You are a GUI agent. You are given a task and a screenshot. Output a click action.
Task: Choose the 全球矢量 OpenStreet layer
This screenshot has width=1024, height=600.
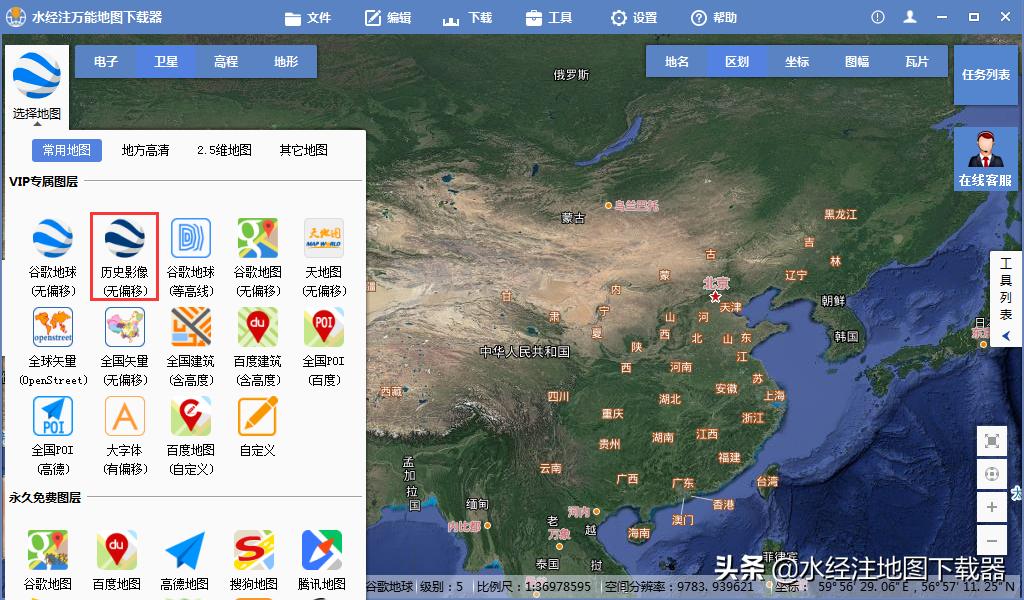[x=52, y=328]
